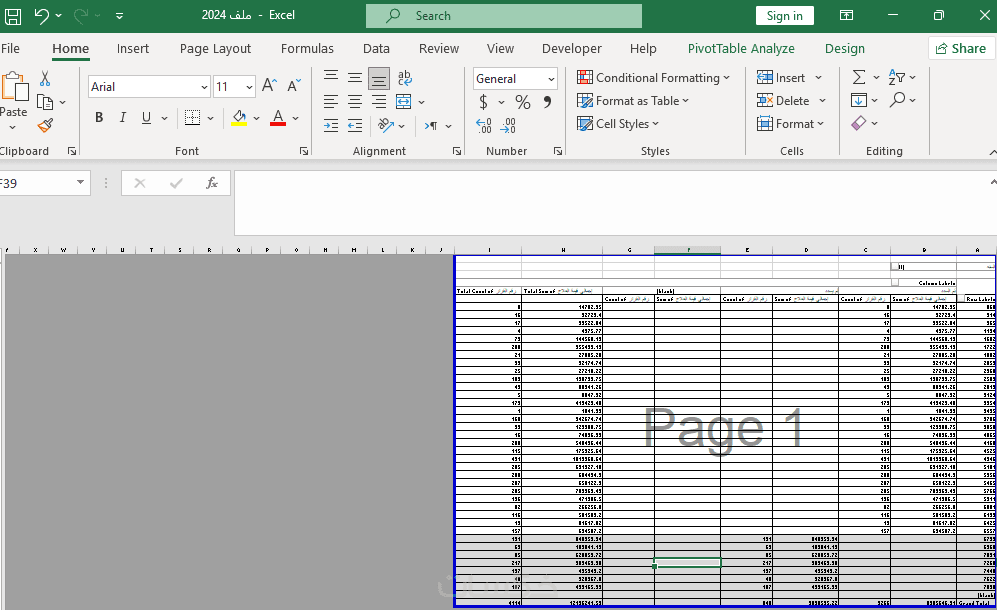This screenshot has height=610, width=997.
Task: Click the Insert Function fx icon
Action: (212, 183)
